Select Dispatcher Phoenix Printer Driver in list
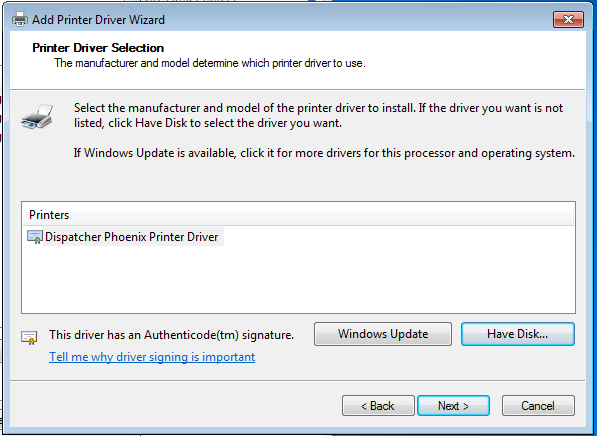This screenshot has height=436, width=597. (x=132, y=237)
